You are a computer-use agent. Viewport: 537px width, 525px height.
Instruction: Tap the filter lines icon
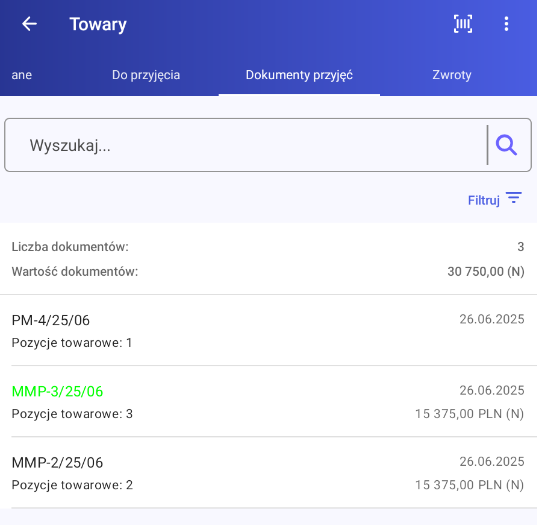click(514, 198)
